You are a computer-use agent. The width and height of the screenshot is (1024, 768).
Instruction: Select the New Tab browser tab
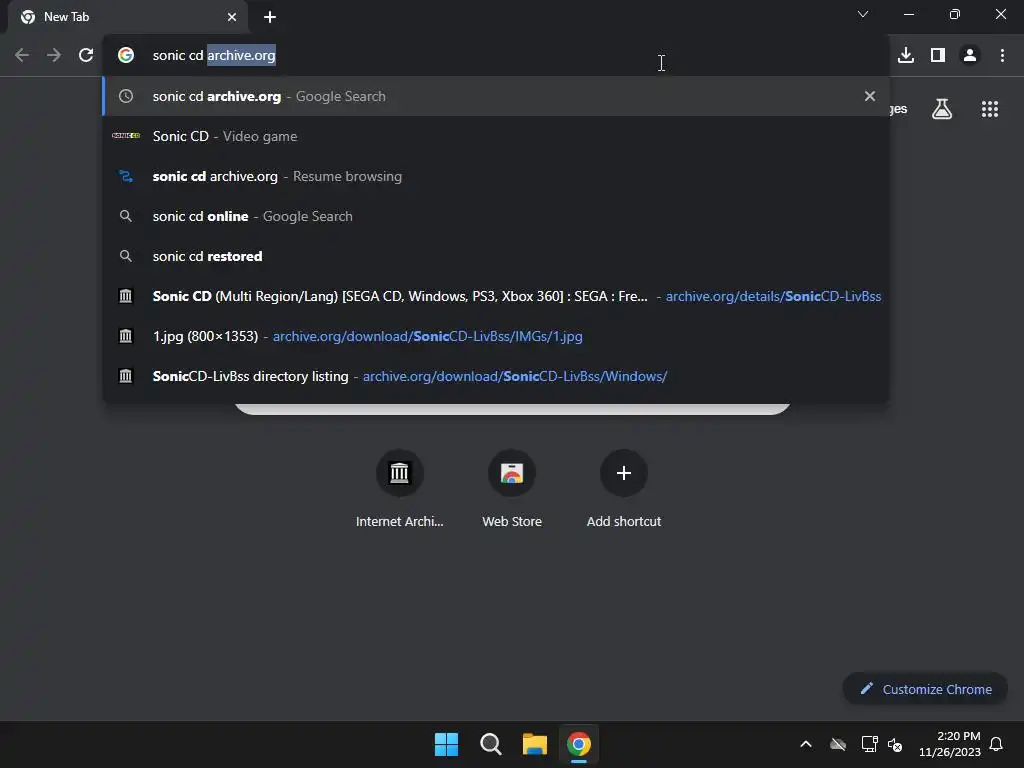pyautogui.click(x=129, y=17)
